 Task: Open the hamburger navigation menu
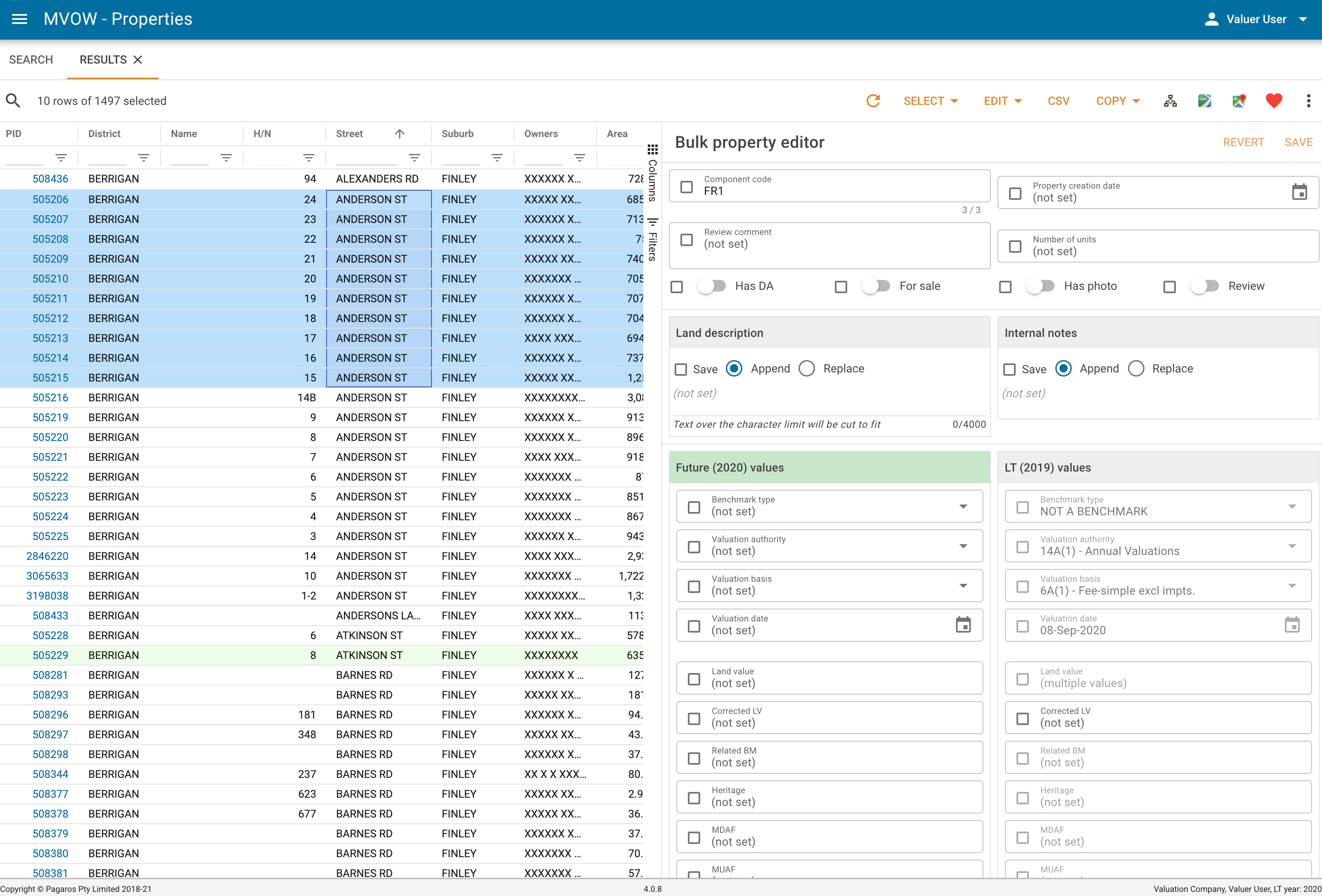click(19, 19)
